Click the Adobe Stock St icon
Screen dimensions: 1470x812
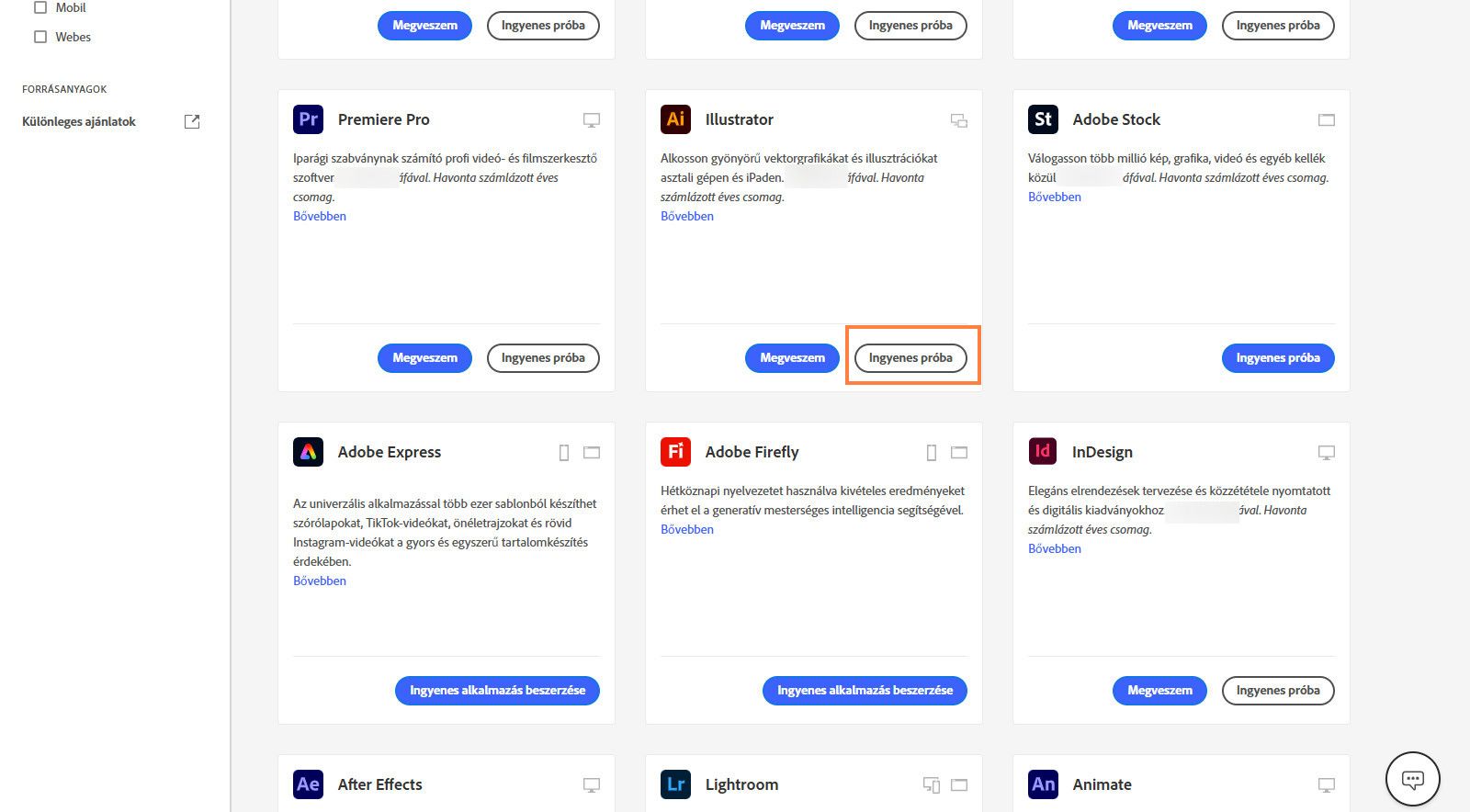[x=1043, y=119]
